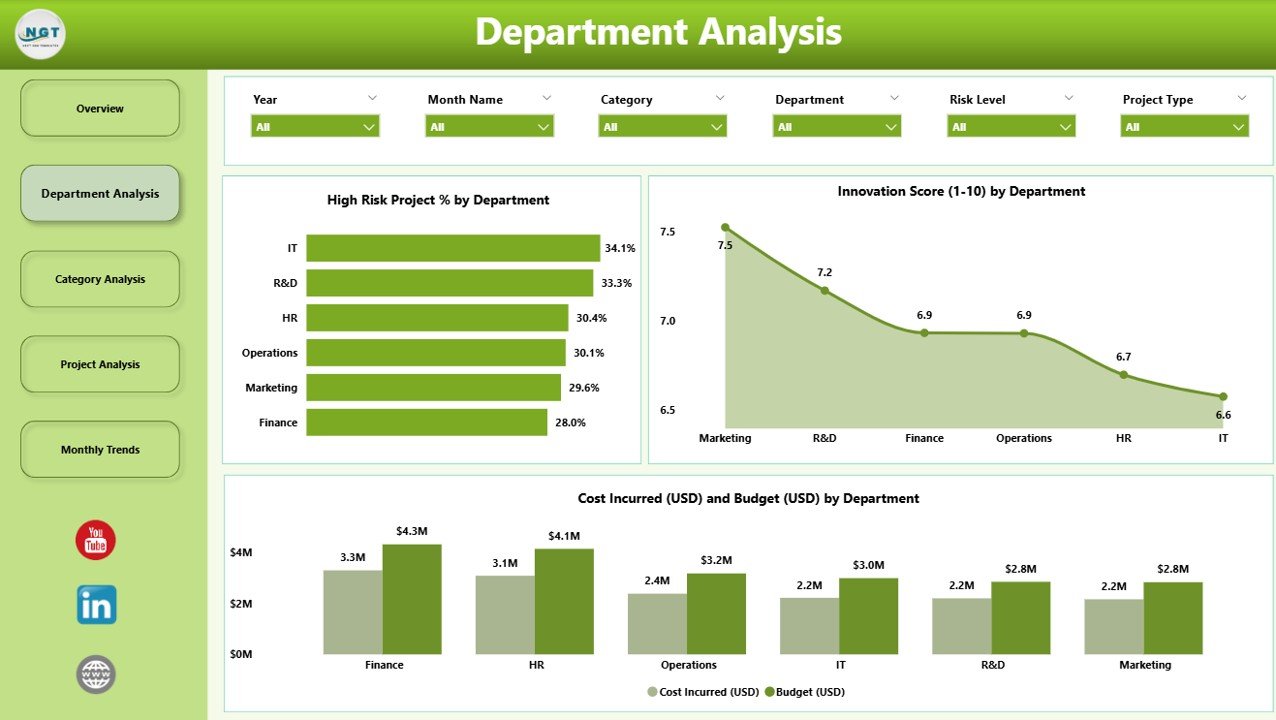The width and height of the screenshot is (1276, 720).
Task: Expand the Month Name filter dropdown
Action: (489, 125)
